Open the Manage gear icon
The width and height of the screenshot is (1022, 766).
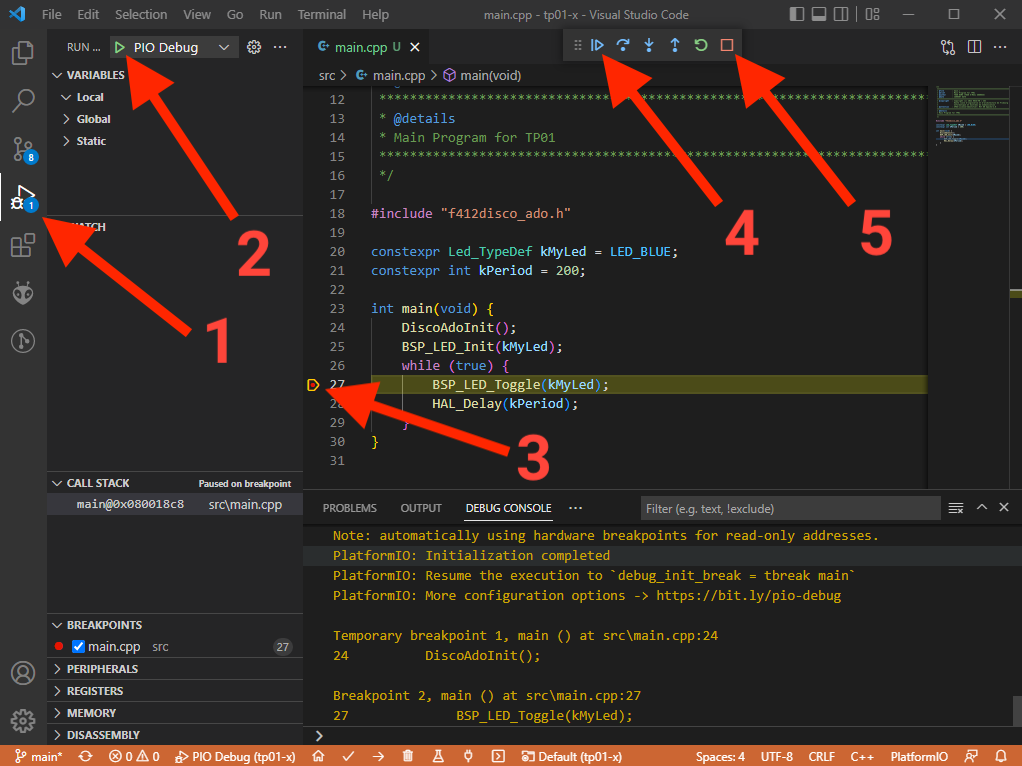coord(23,720)
